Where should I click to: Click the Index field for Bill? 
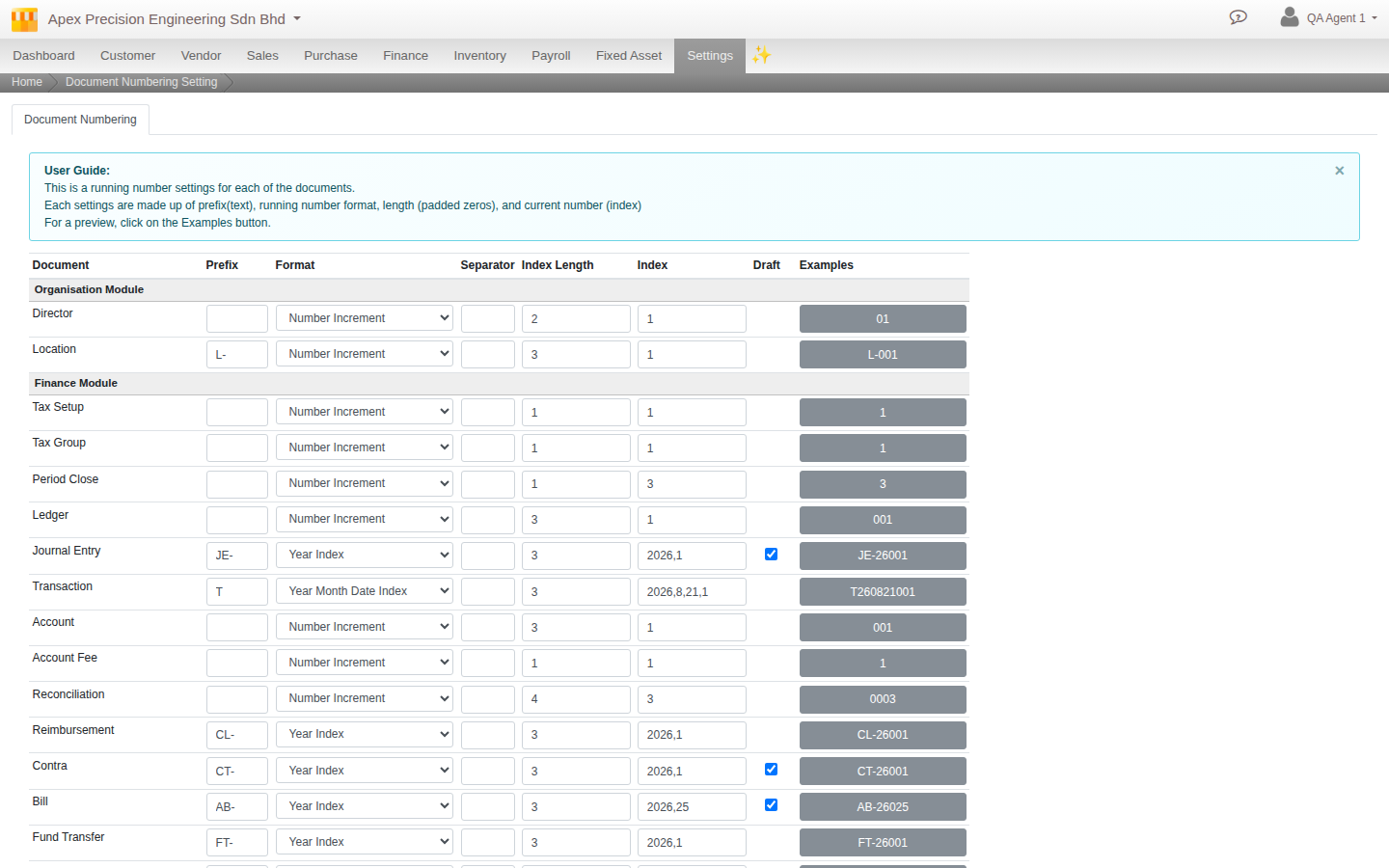692,806
